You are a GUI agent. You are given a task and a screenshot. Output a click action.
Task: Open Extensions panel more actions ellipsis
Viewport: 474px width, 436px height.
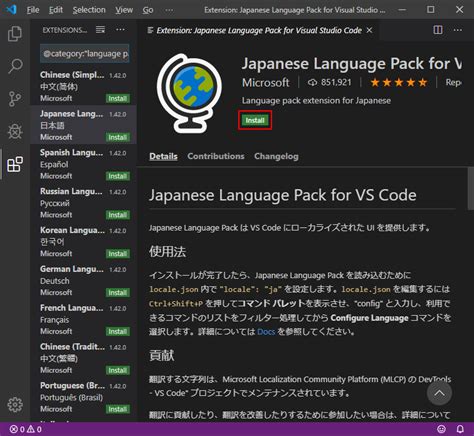point(120,30)
